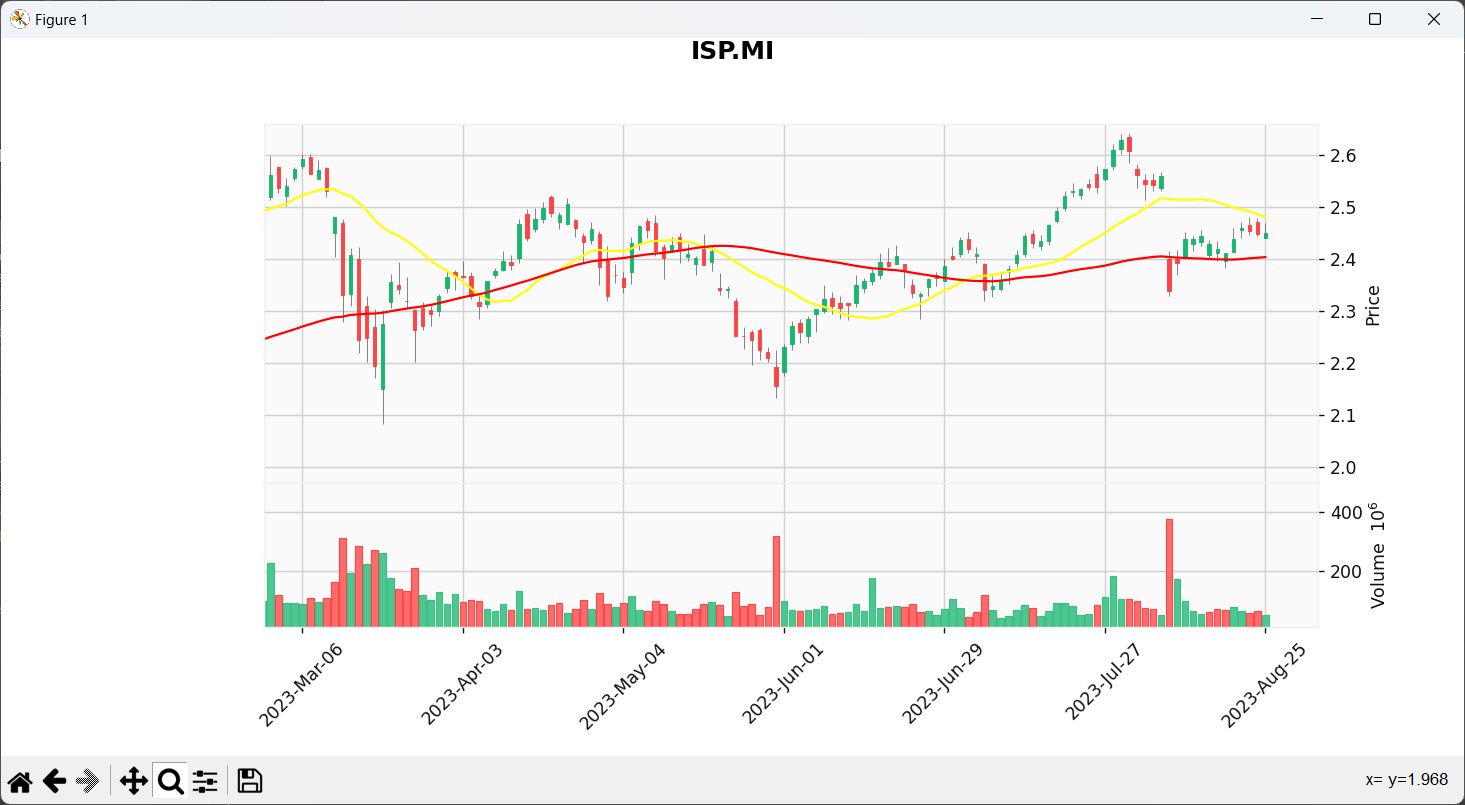Click the 200 volume axis value
The width and height of the screenshot is (1465, 805).
point(1345,572)
